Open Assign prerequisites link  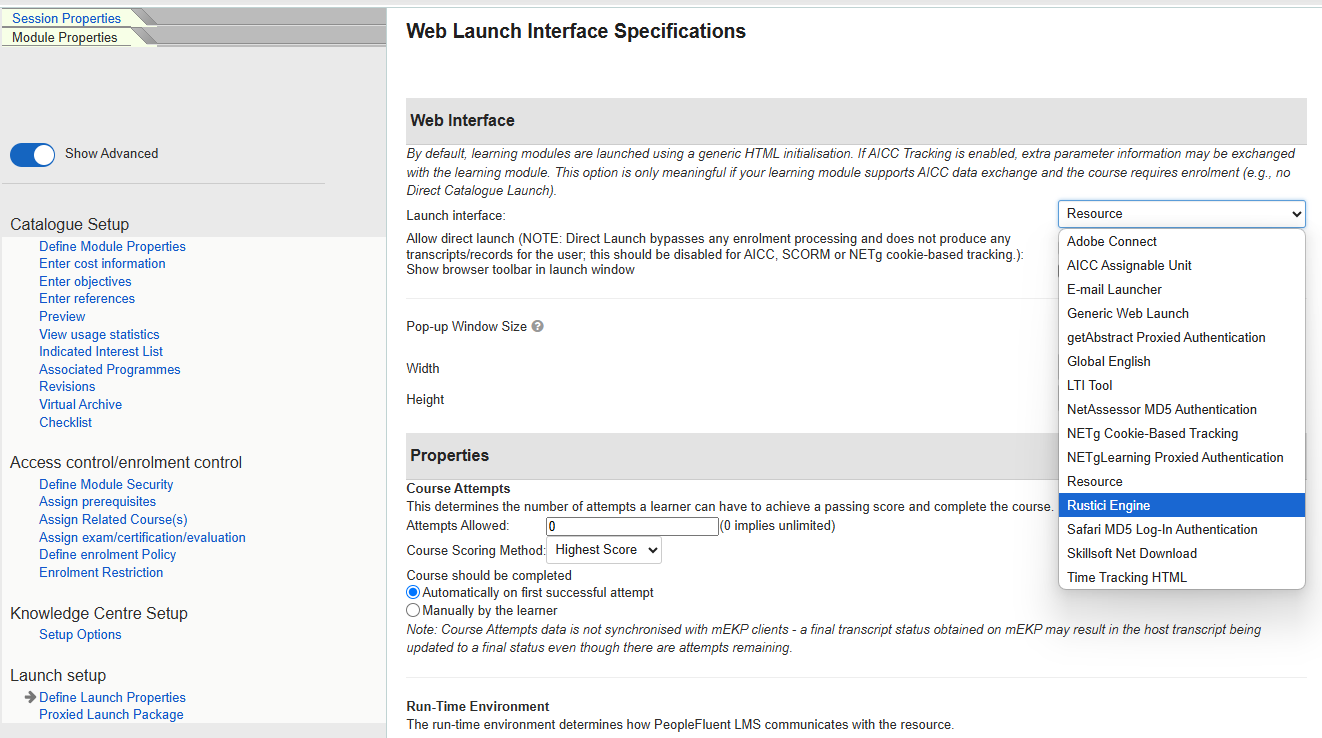(97, 502)
